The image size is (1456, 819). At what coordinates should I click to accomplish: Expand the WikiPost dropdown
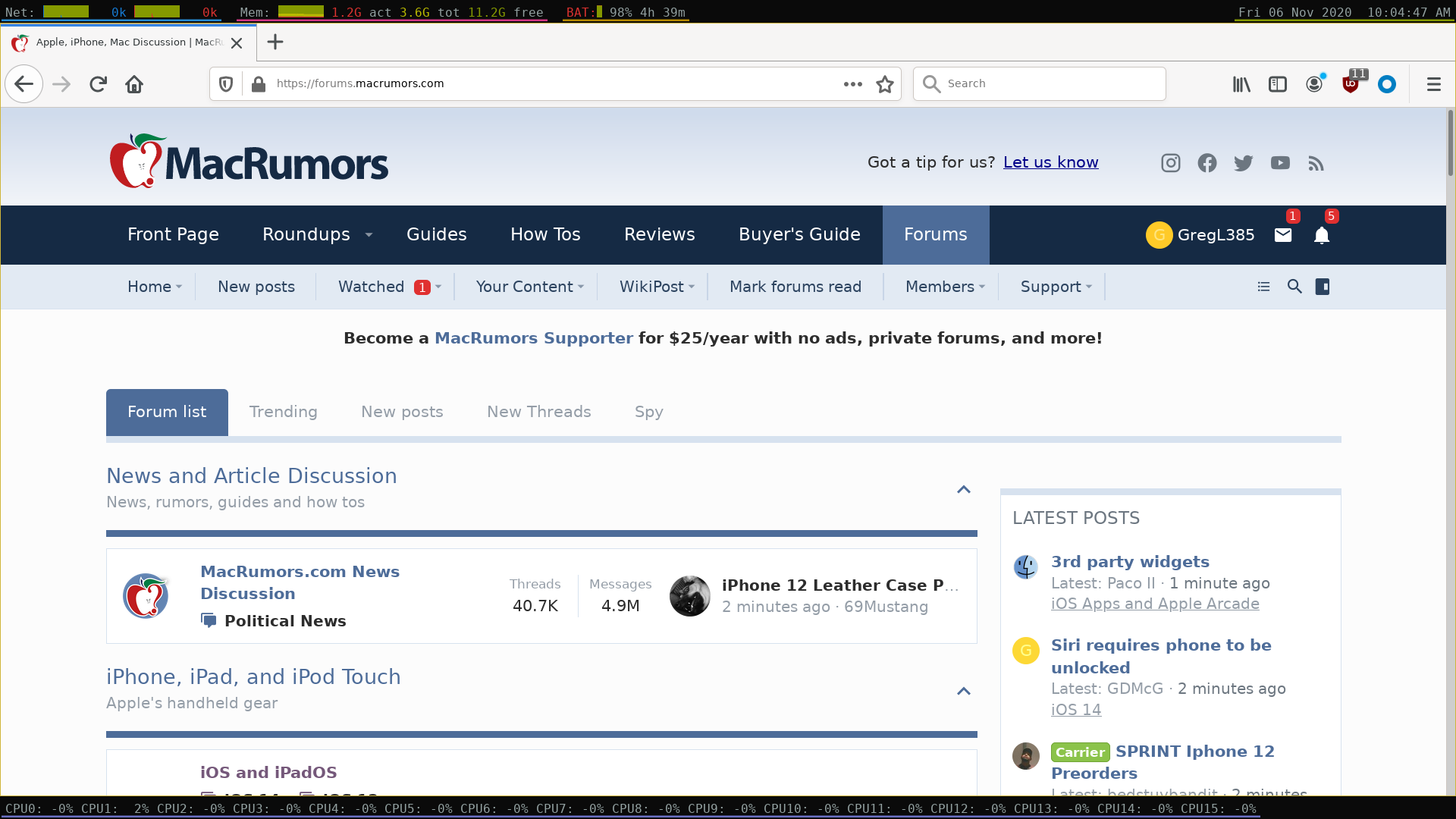tap(692, 287)
